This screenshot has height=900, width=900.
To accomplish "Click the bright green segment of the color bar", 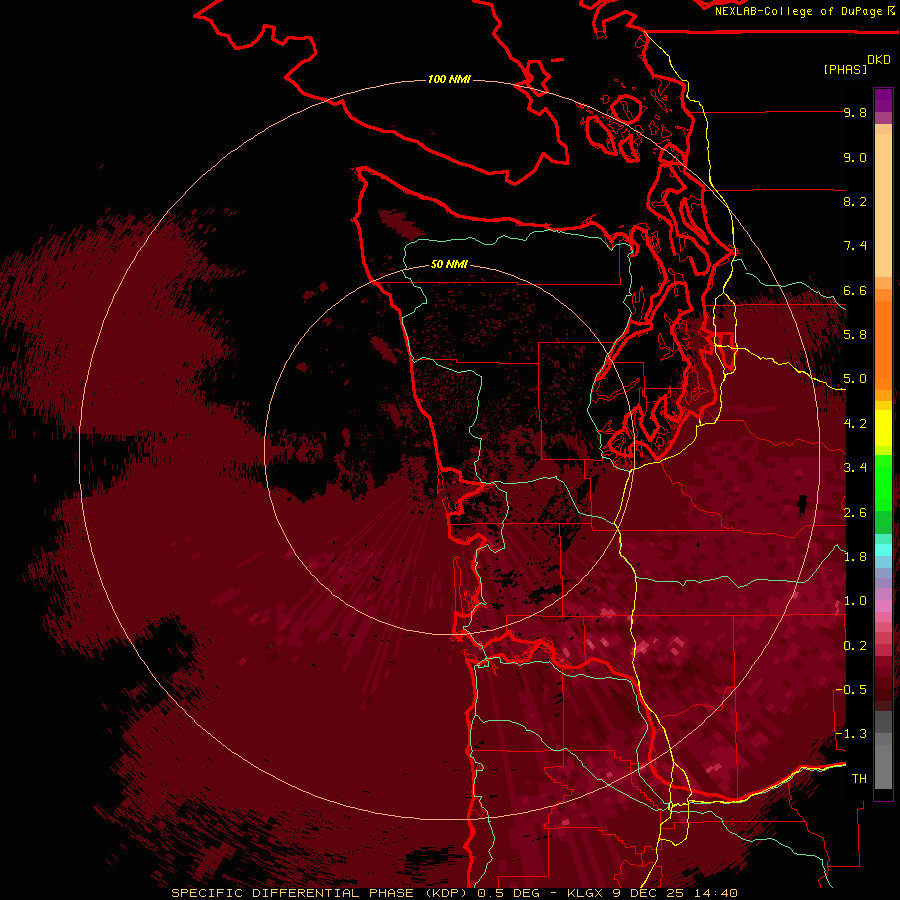I will pos(883,481).
